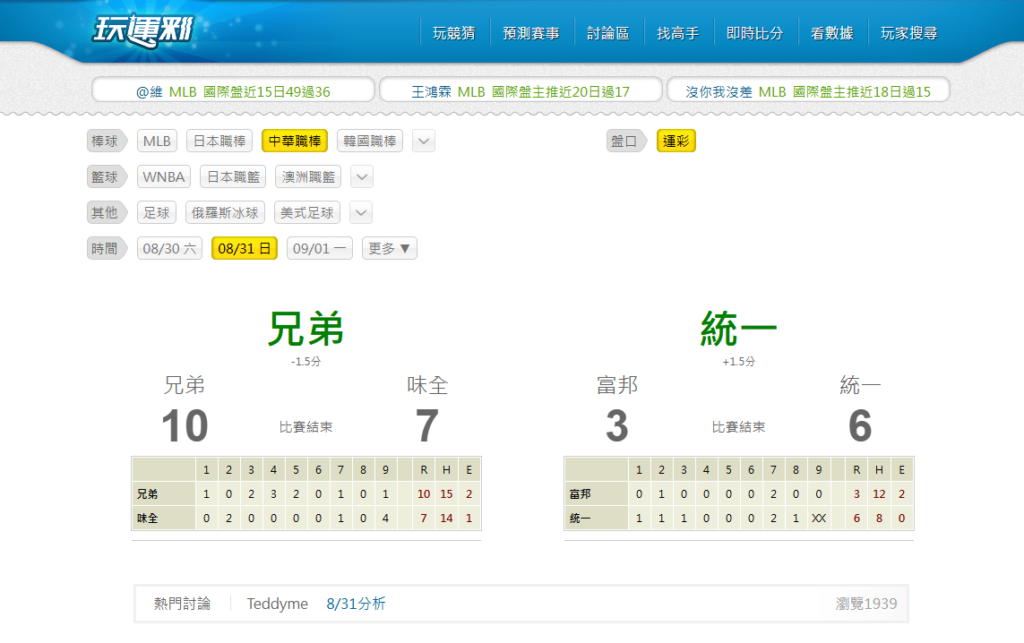
Task: Switch to the 盤口 view
Action: point(626,141)
